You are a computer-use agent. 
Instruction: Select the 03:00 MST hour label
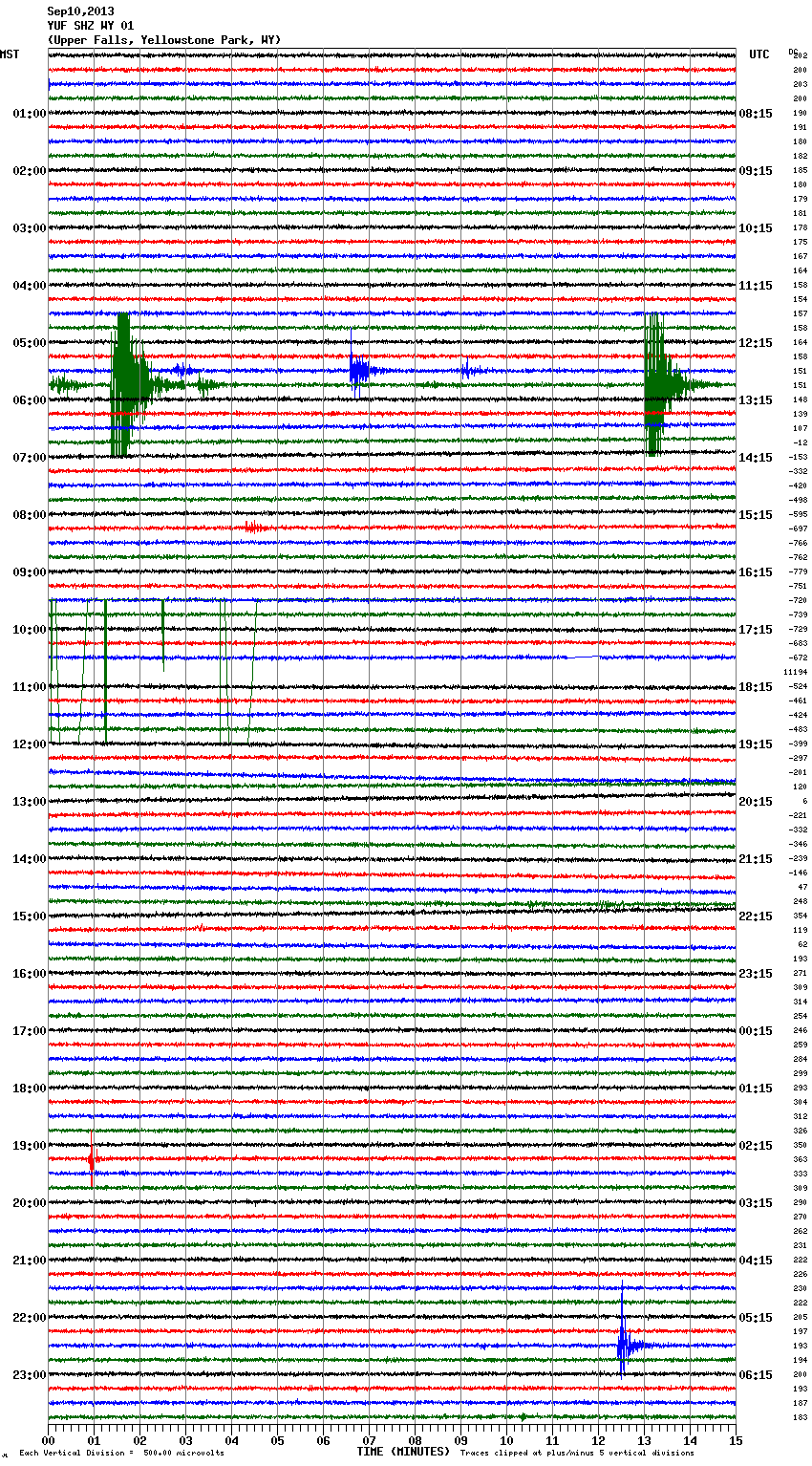(30, 228)
